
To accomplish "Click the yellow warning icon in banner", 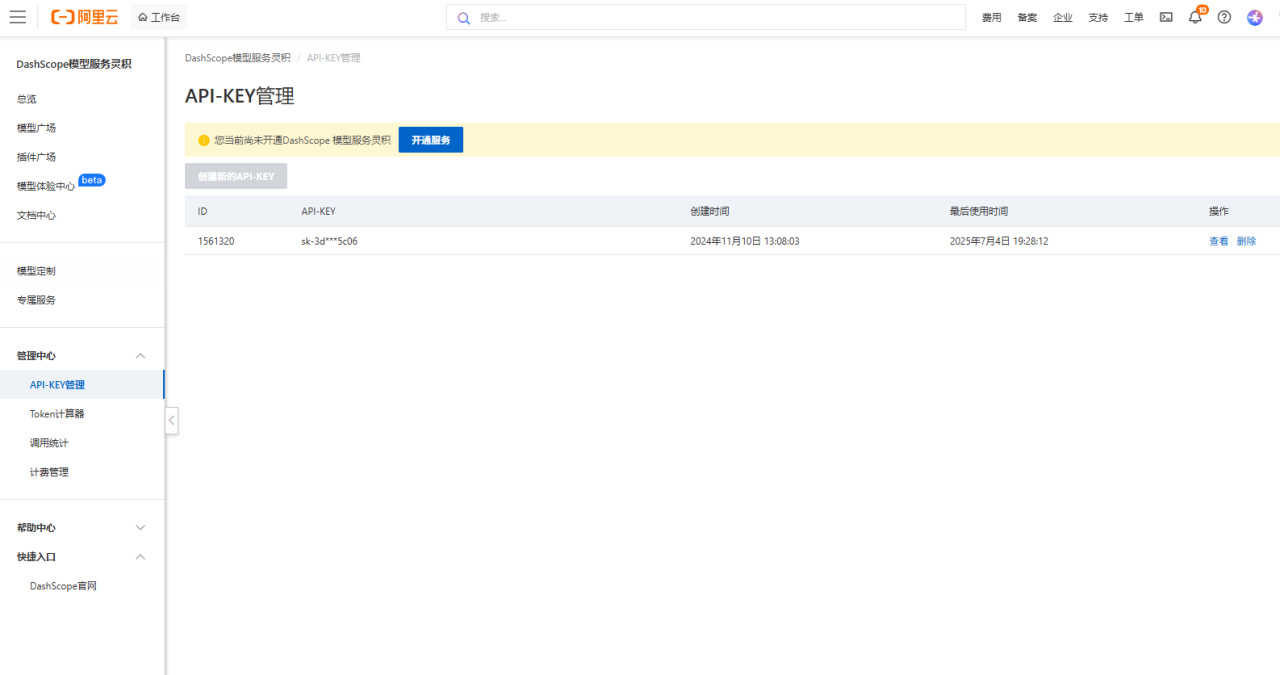I will pos(204,140).
